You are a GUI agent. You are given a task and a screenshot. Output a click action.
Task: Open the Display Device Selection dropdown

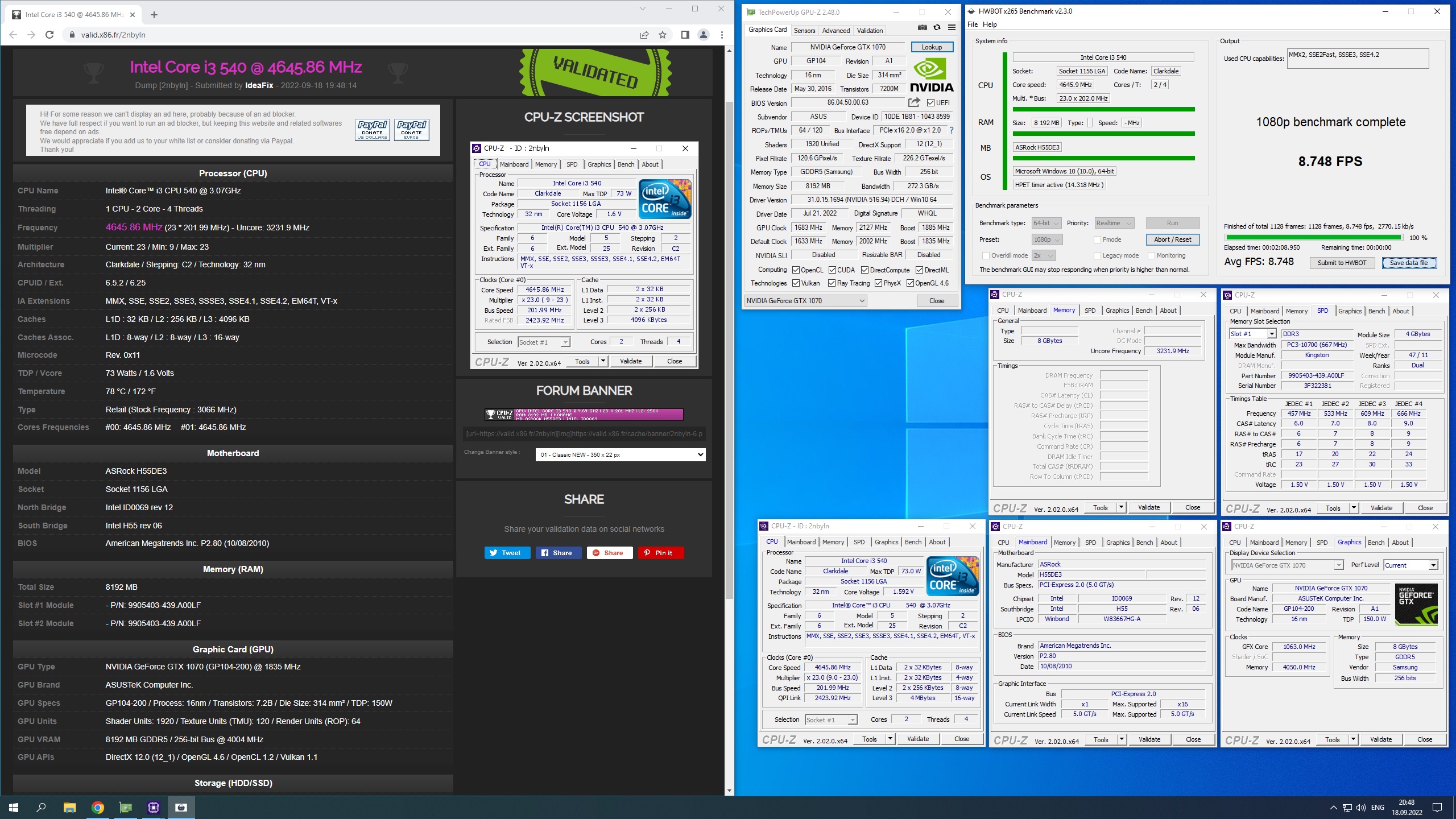coord(1287,565)
